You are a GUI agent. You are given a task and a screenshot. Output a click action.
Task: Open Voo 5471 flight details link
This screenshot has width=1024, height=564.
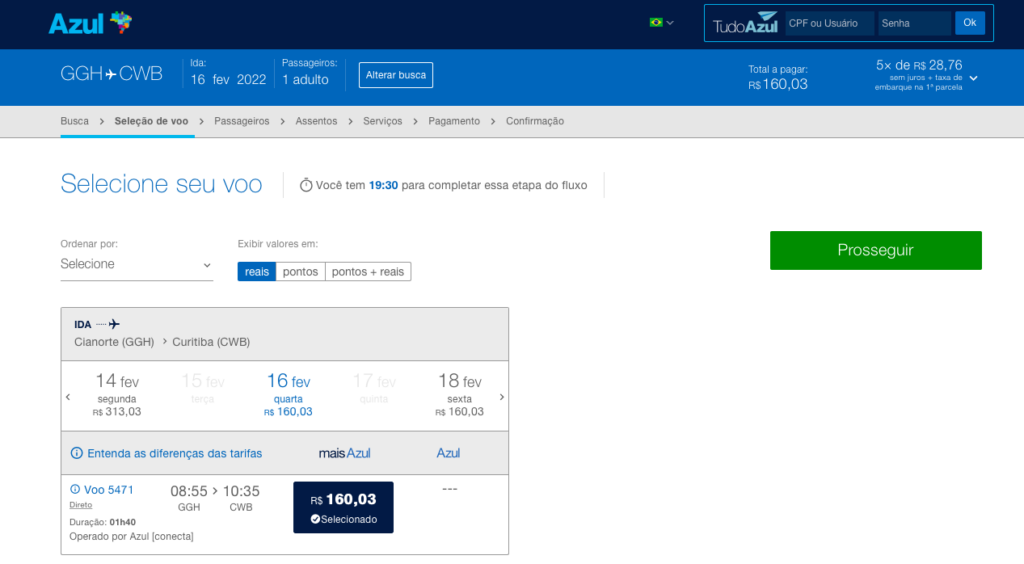pos(108,490)
